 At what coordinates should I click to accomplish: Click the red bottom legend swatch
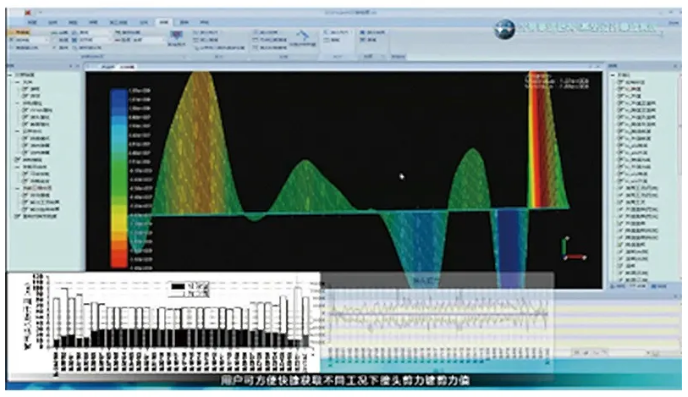click(118, 262)
